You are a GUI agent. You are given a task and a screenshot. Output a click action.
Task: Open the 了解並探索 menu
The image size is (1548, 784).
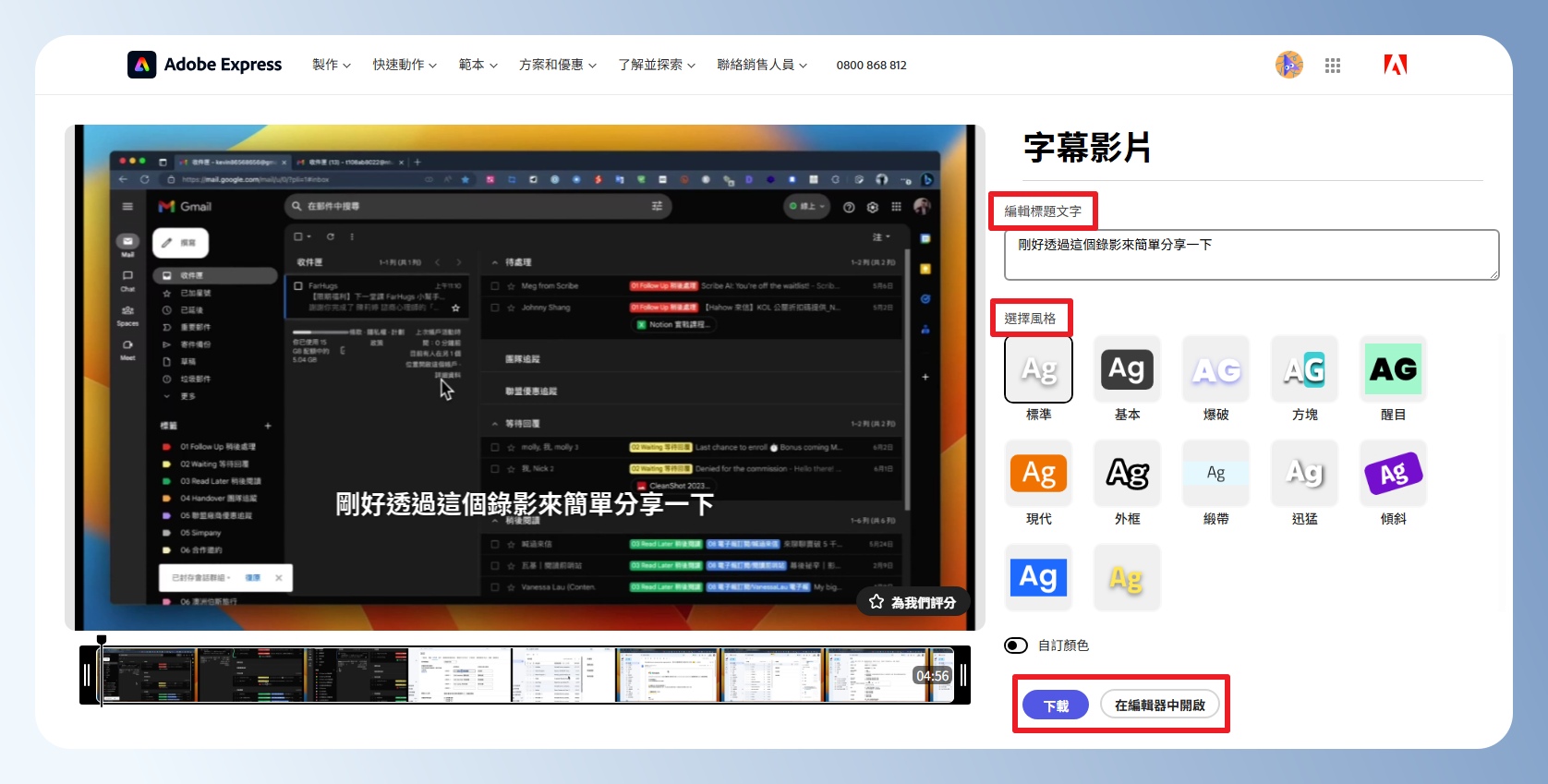pyautogui.click(x=656, y=65)
